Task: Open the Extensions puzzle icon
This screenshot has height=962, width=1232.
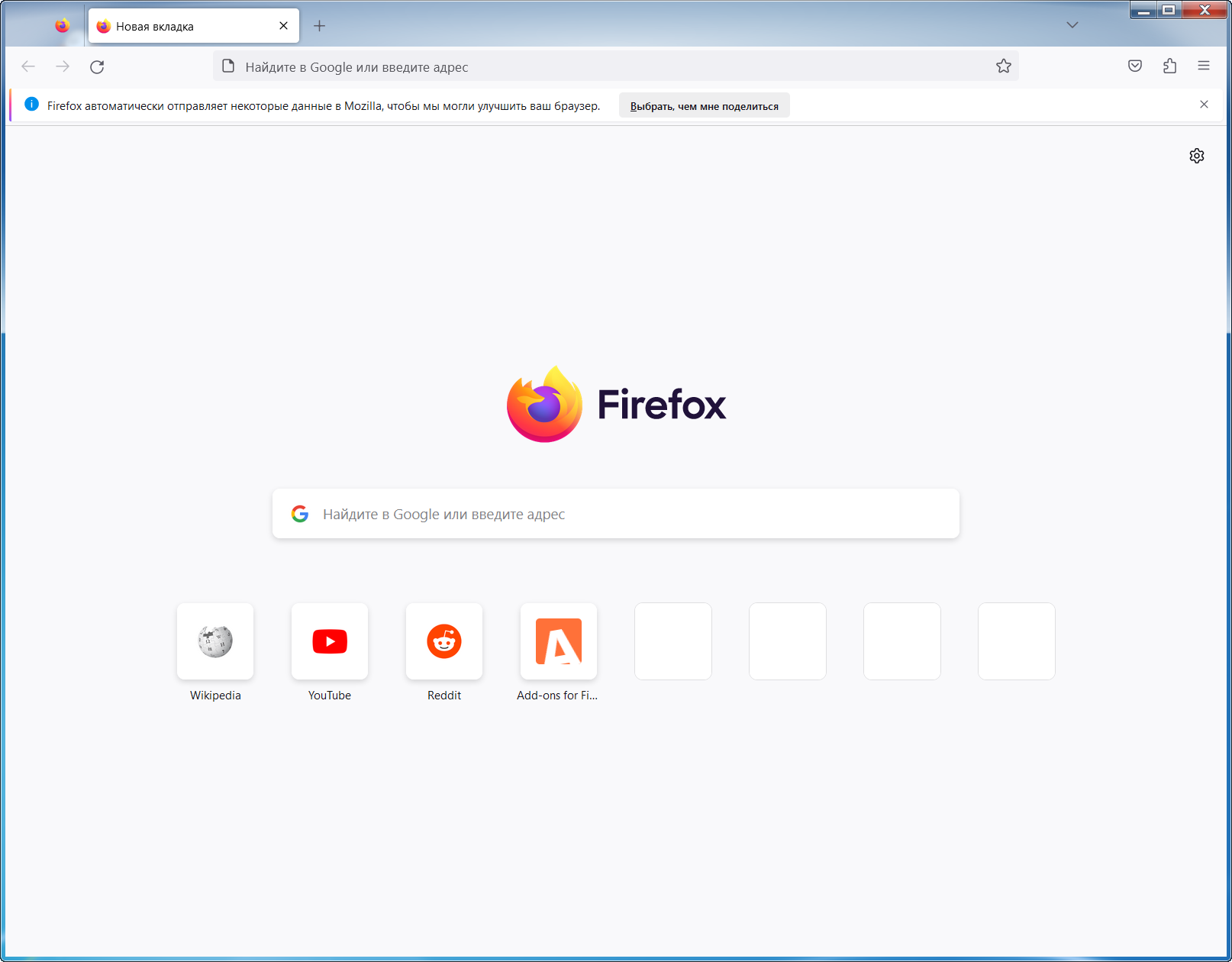Action: 1169,66
